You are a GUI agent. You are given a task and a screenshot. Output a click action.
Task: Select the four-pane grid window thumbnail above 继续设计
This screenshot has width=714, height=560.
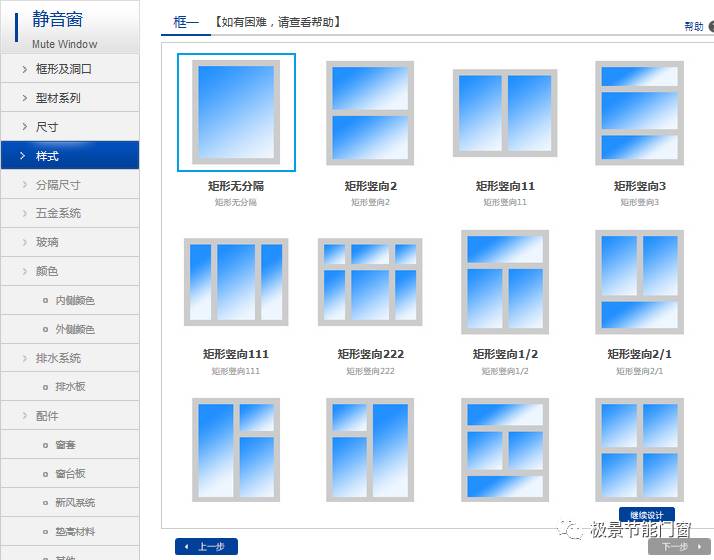[x=639, y=449]
